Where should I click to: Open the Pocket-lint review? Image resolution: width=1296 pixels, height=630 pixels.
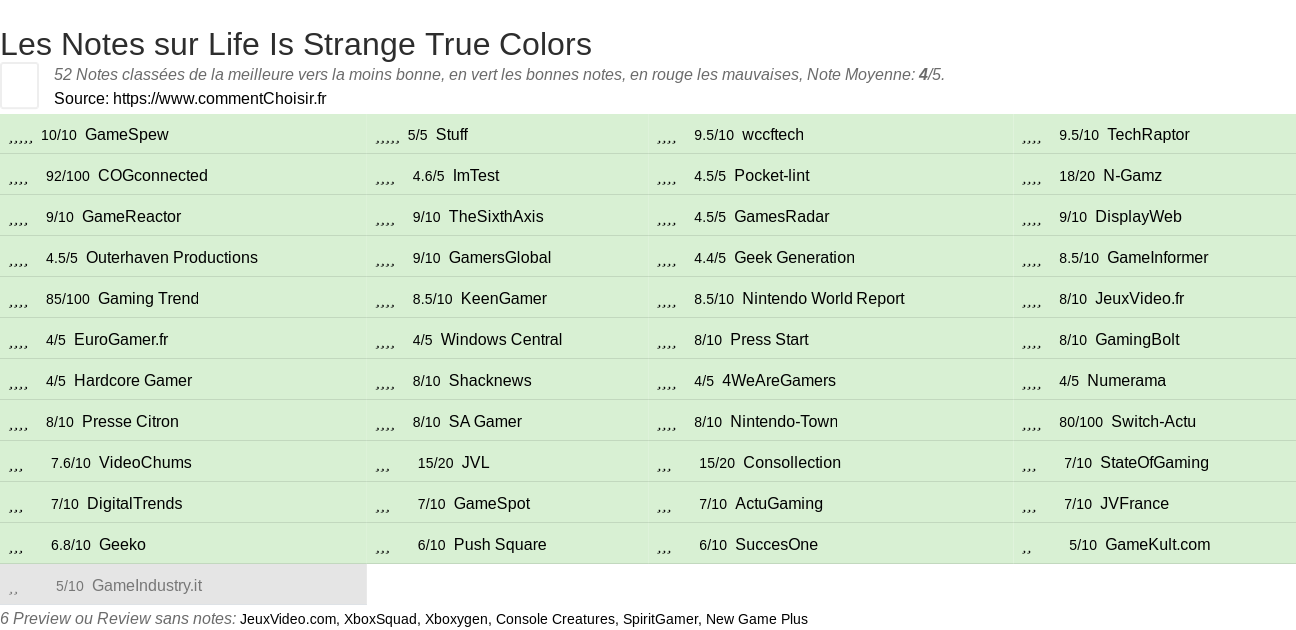click(x=772, y=176)
